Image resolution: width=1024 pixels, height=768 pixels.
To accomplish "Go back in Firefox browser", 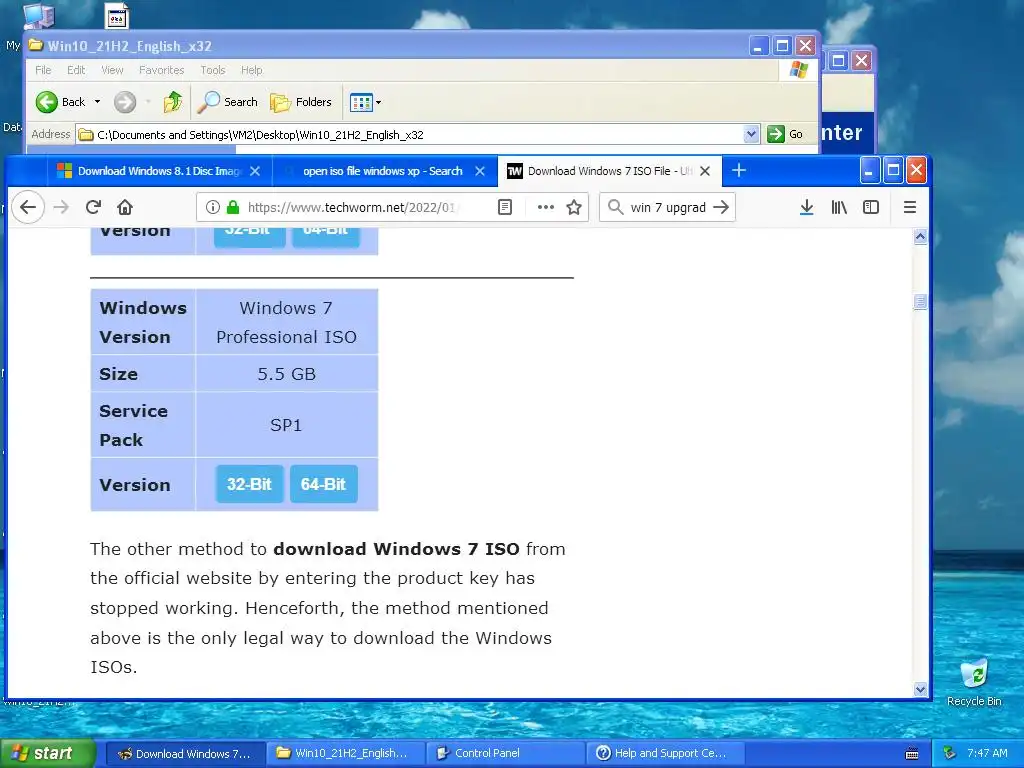I will (x=27, y=207).
